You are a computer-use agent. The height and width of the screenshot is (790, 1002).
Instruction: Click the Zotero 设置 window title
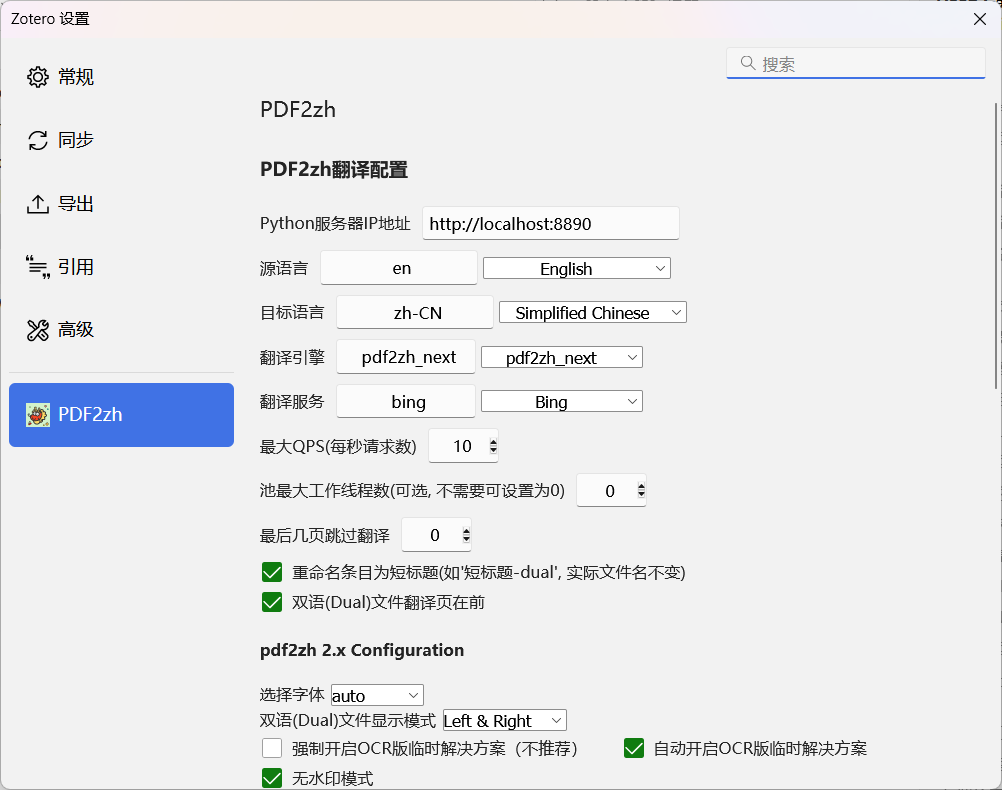(50, 19)
